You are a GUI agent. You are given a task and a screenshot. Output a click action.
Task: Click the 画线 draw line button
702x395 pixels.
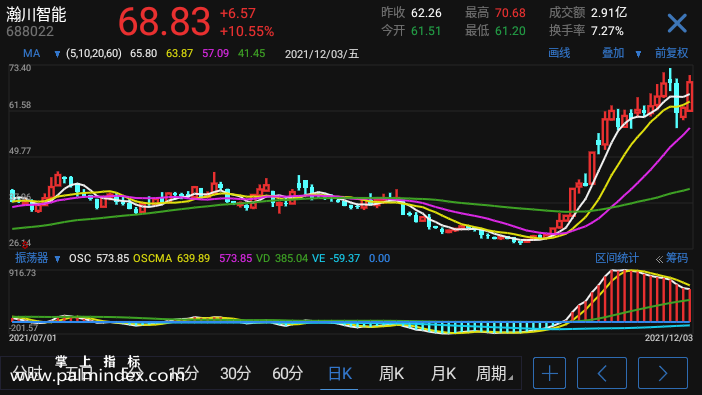(559, 53)
